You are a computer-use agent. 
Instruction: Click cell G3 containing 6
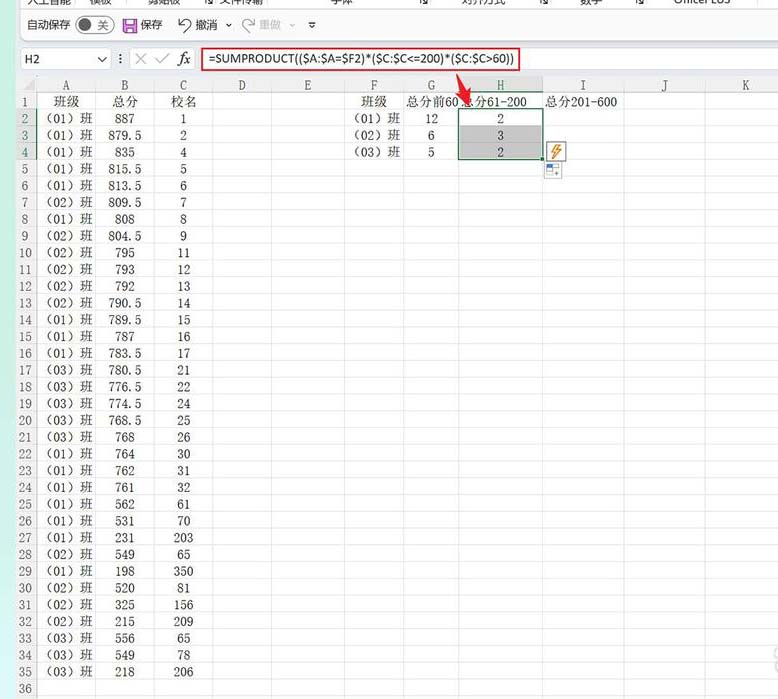tap(431, 135)
